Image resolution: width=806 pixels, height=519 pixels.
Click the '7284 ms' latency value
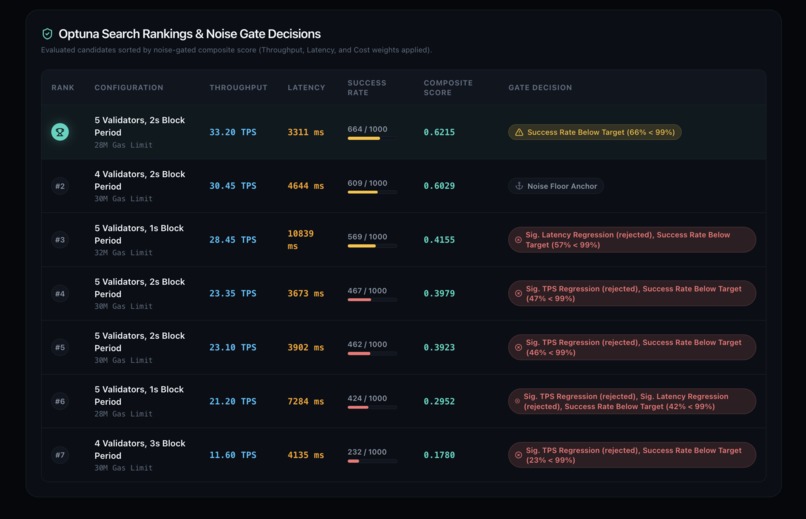click(x=306, y=401)
